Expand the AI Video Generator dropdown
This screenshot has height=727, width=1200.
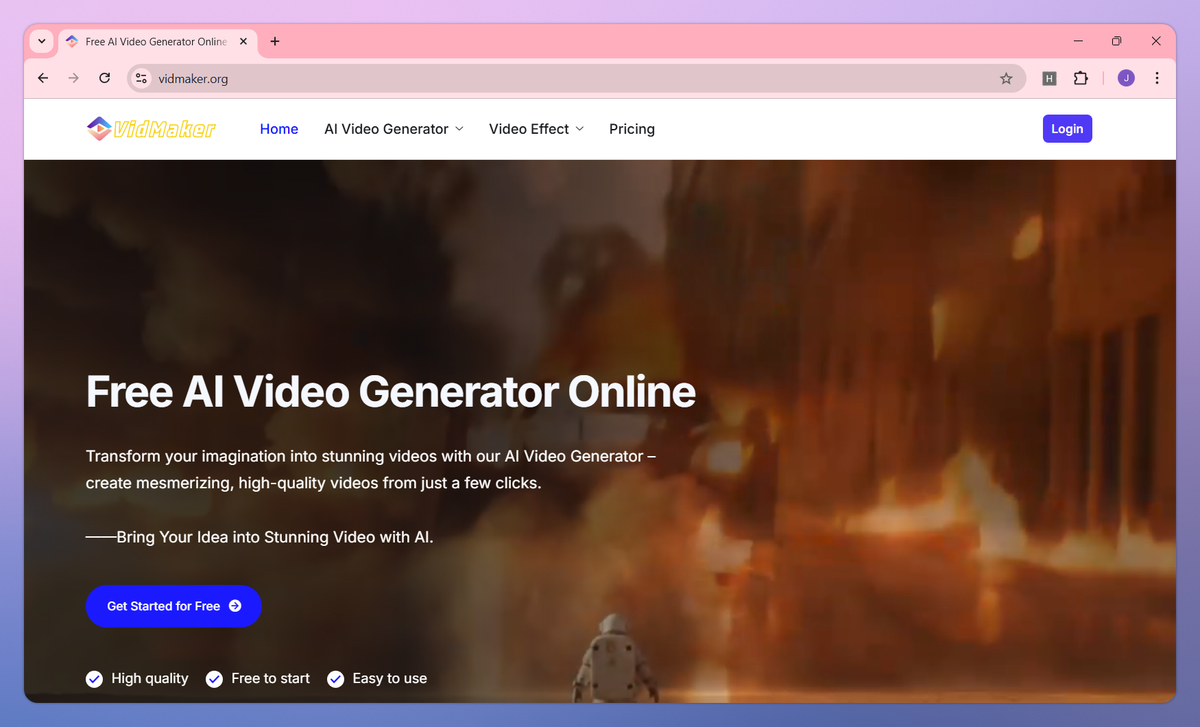(393, 128)
